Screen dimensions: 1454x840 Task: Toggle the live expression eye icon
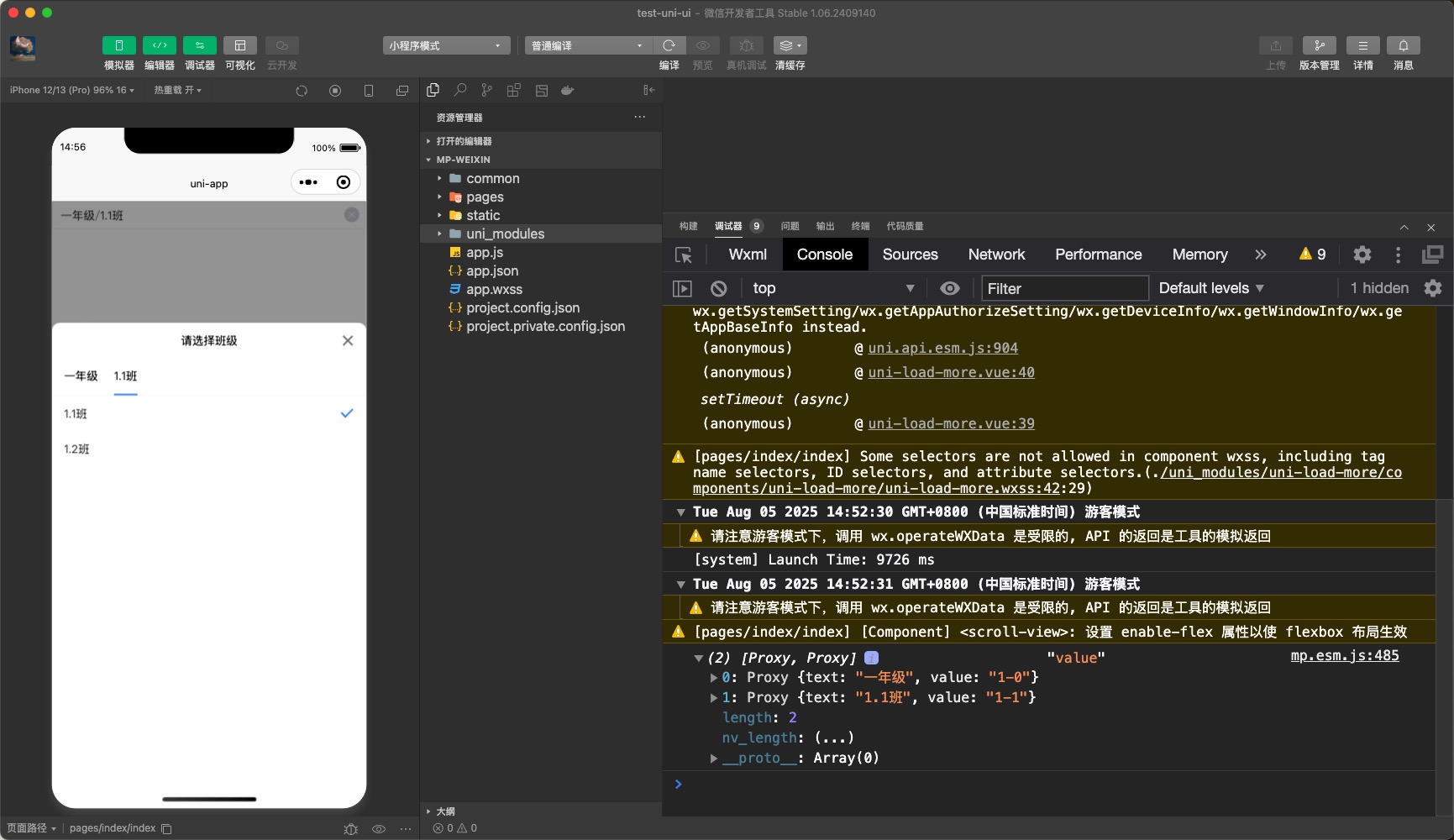pyautogui.click(x=950, y=288)
